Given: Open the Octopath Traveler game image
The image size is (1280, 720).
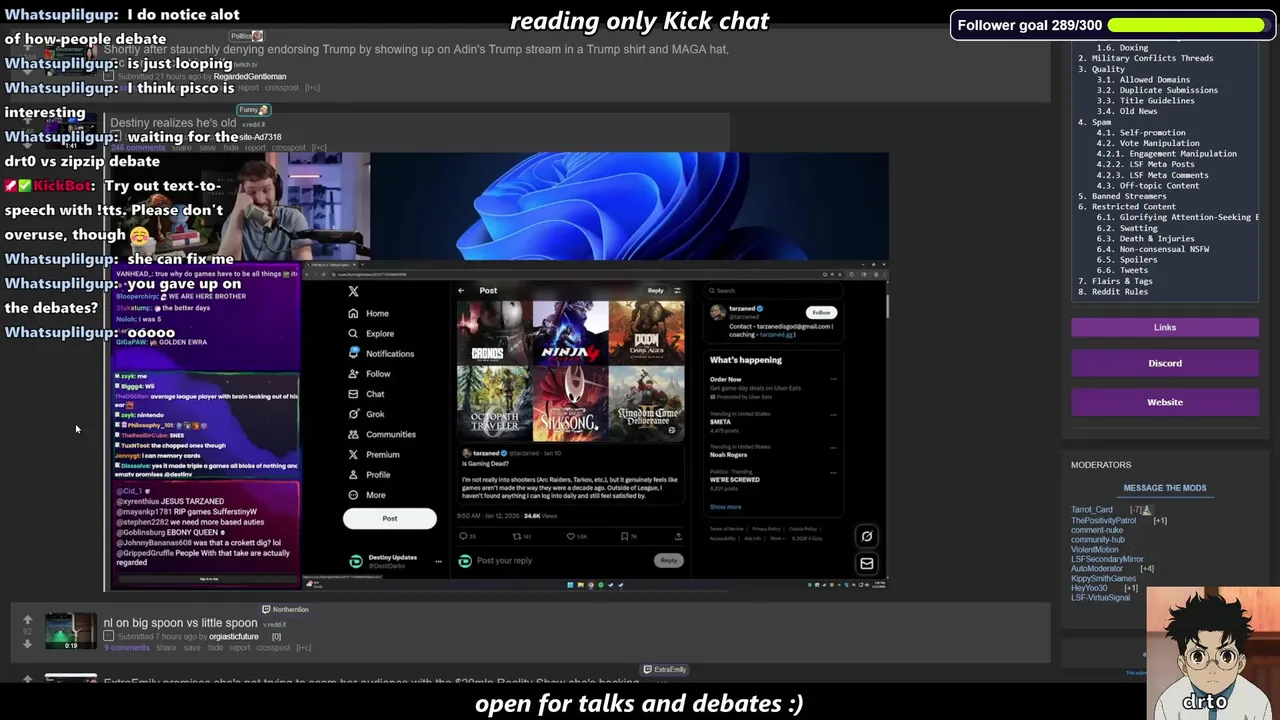Looking at the screenshot, I should [x=494, y=402].
